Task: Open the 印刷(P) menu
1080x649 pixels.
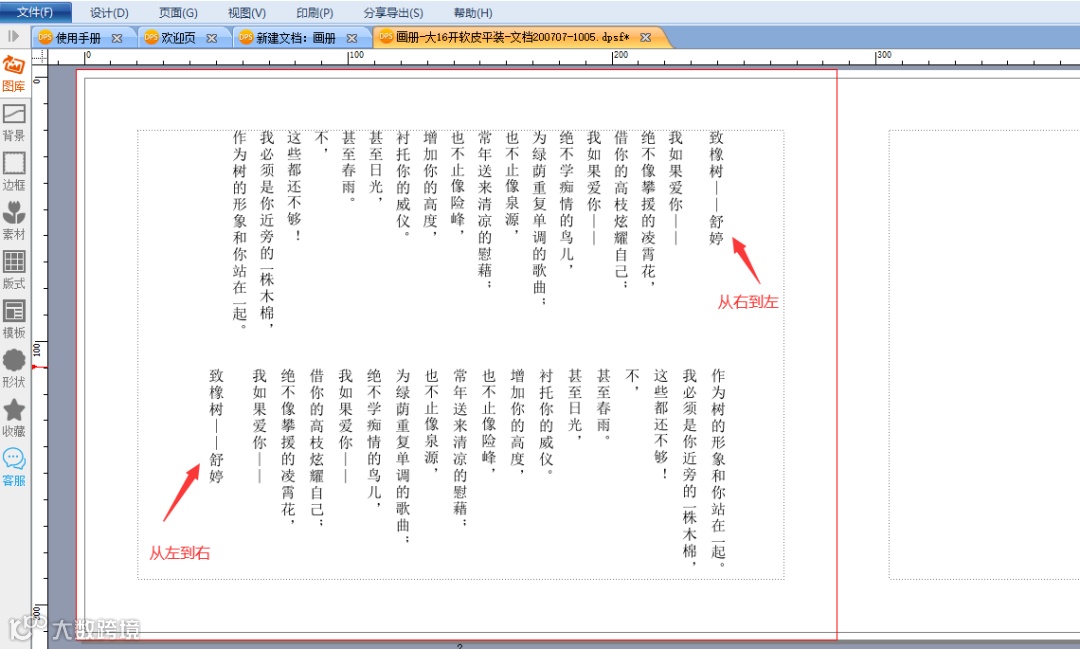Action: point(315,12)
